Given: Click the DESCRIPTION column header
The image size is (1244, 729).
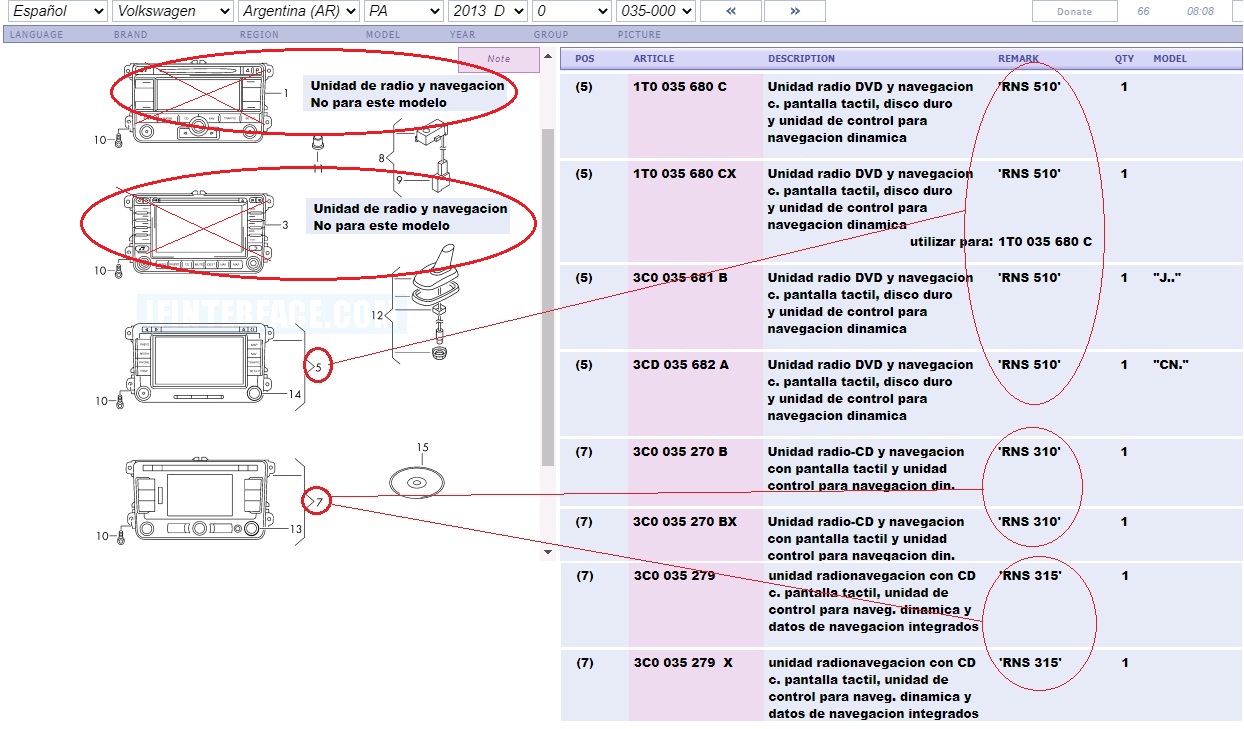Looking at the screenshot, I should (x=801, y=59).
